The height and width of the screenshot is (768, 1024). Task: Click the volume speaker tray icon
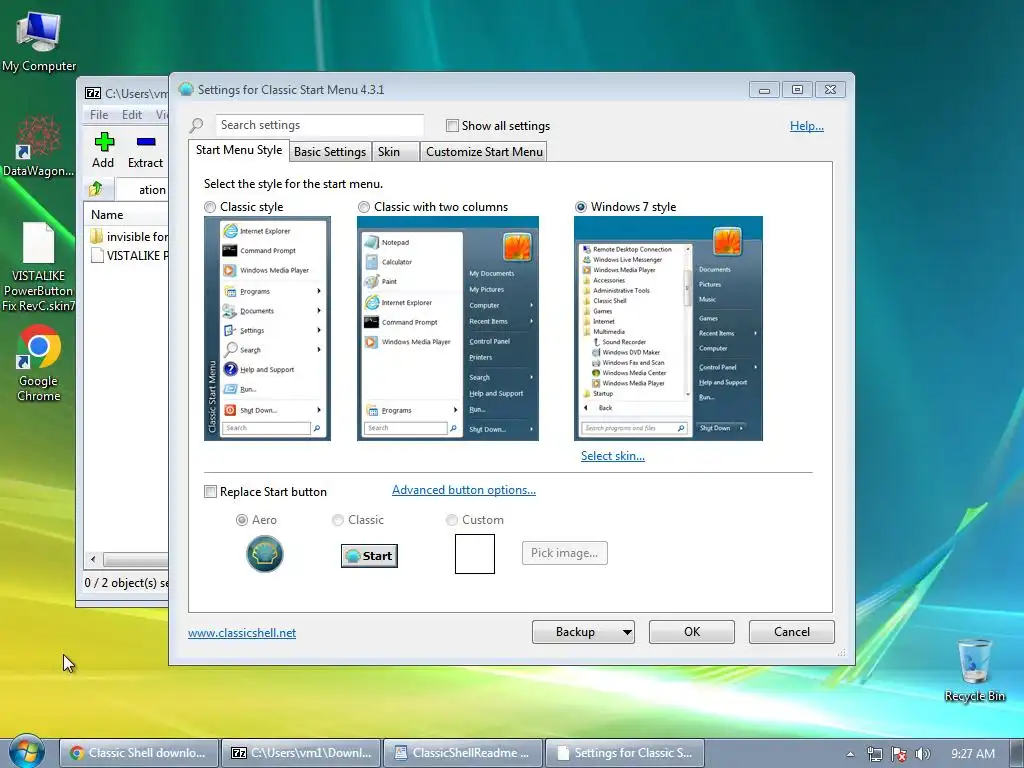[x=922, y=754]
